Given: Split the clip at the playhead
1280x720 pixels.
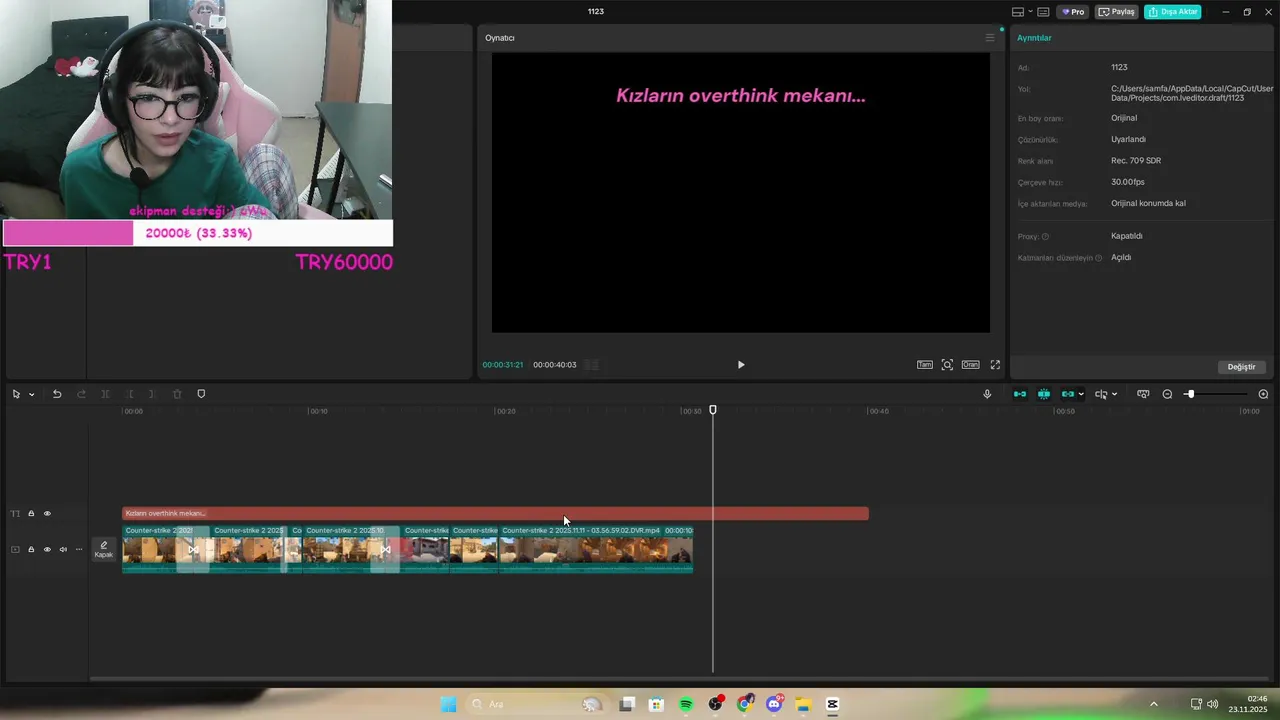Looking at the screenshot, I should coord(105,394).
